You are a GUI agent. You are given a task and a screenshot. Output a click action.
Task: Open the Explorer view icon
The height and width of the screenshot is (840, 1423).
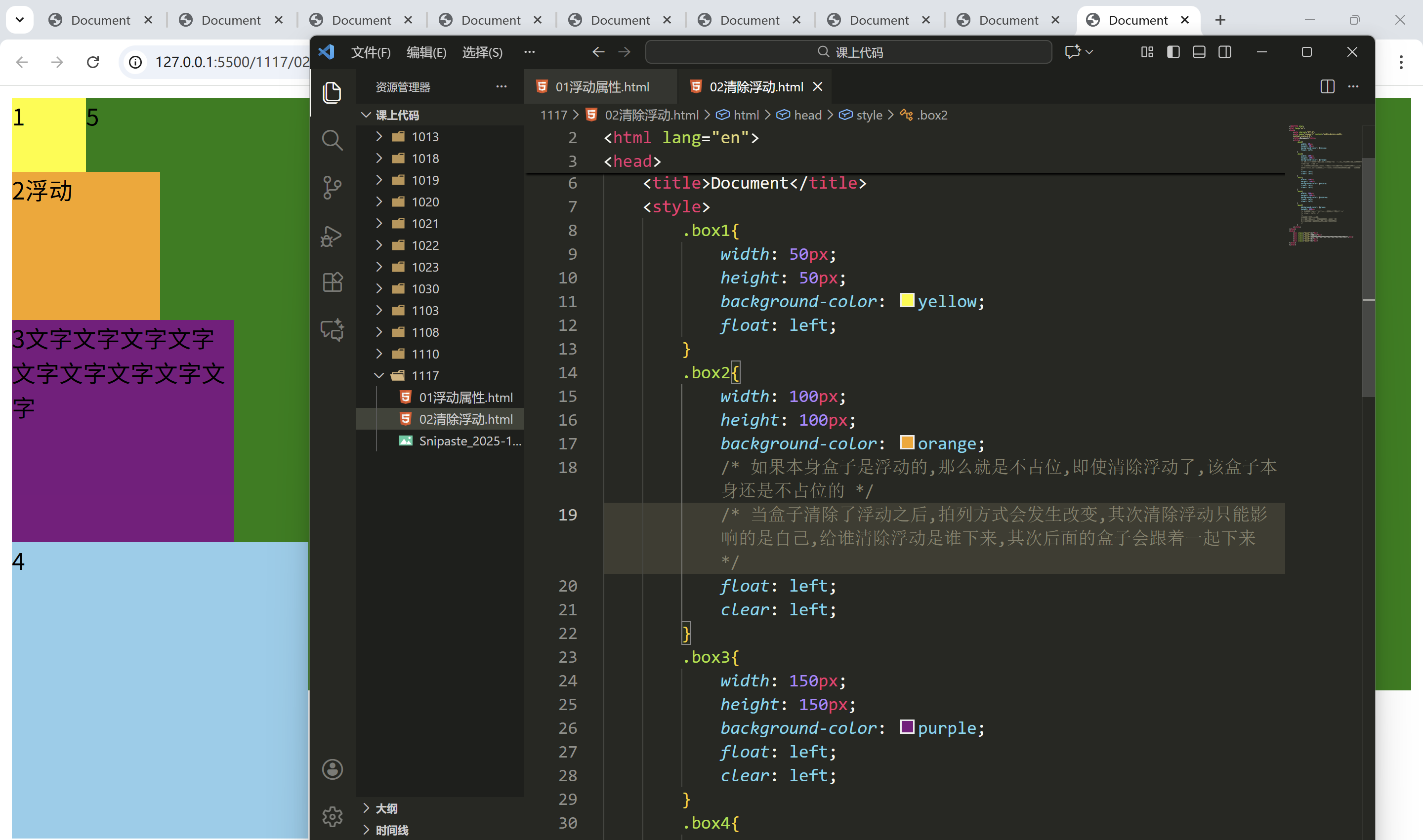point(333,92)
